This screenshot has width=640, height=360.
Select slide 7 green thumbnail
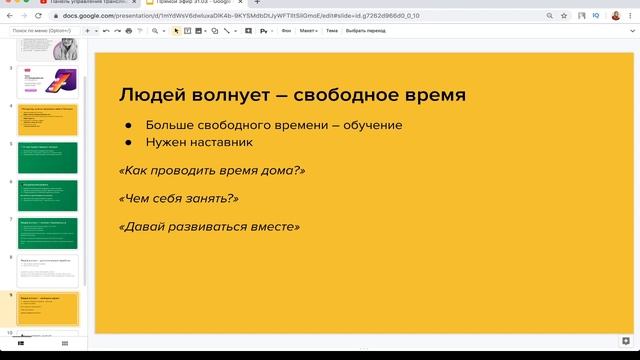[x=48, y=233]
